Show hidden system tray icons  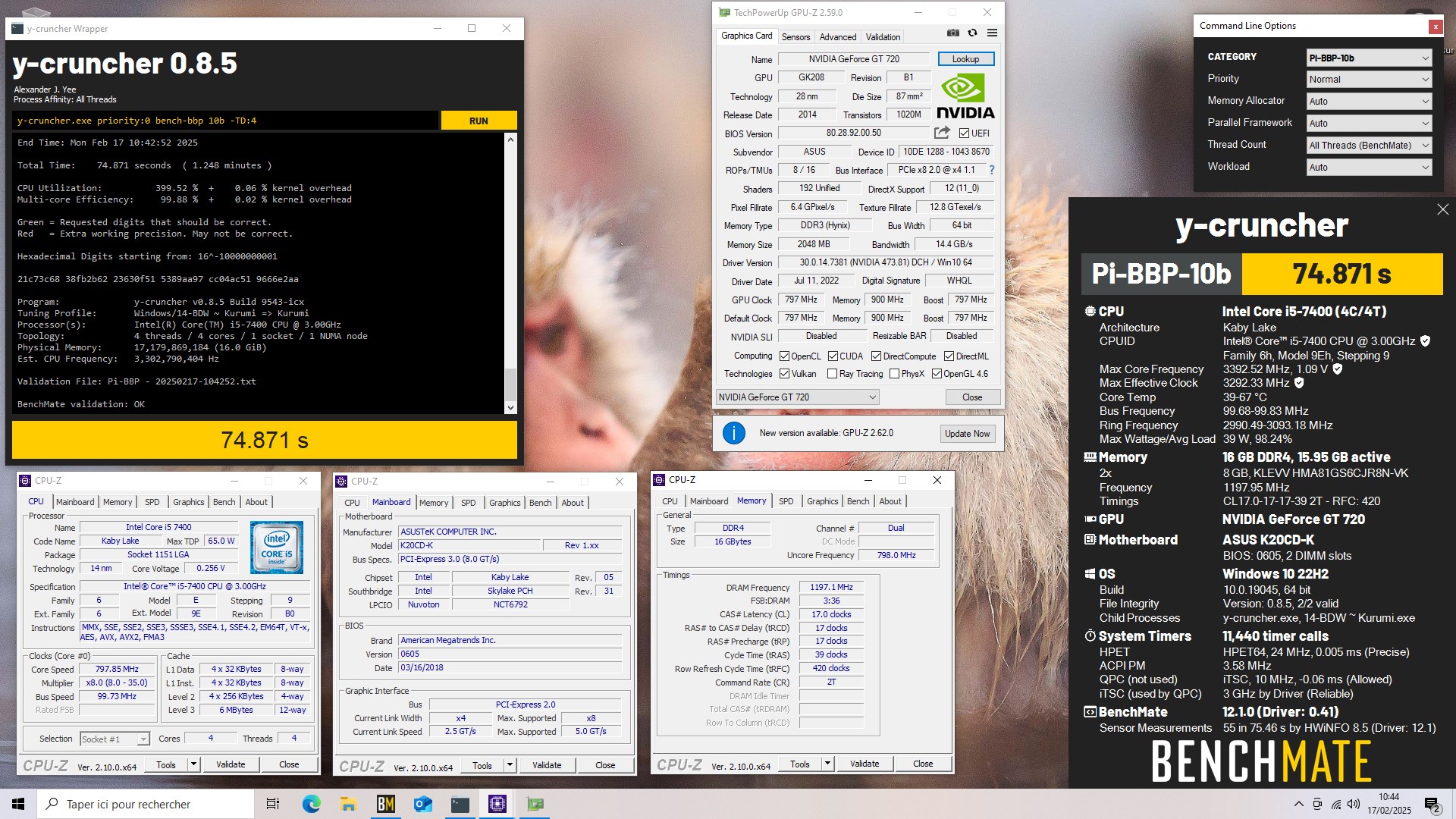1298,804
